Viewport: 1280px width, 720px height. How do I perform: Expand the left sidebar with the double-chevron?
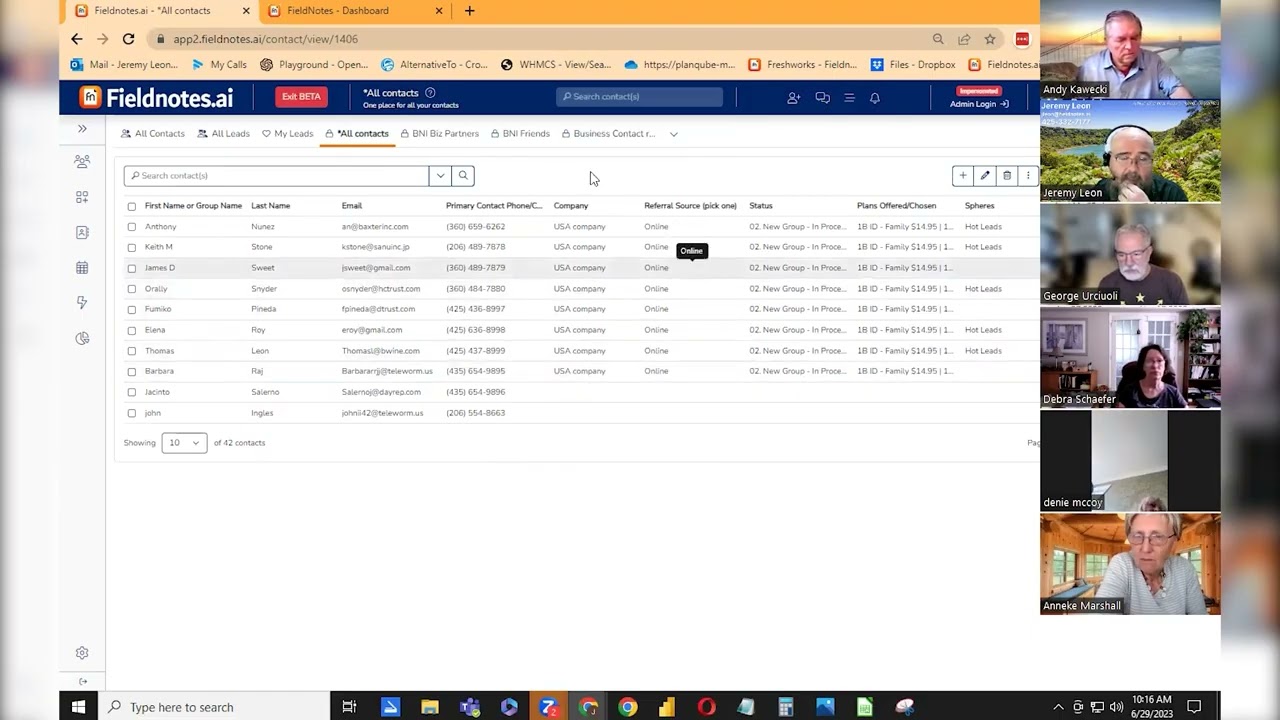[x=82, y=129]
